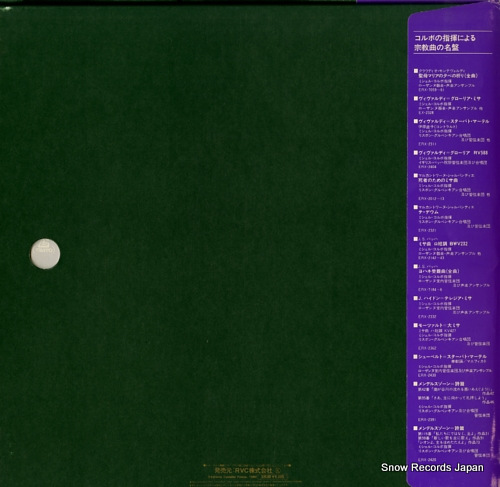
Task: Select the title 'ヨハネ受難曲(全曲)'
Action: coord(439,271)
